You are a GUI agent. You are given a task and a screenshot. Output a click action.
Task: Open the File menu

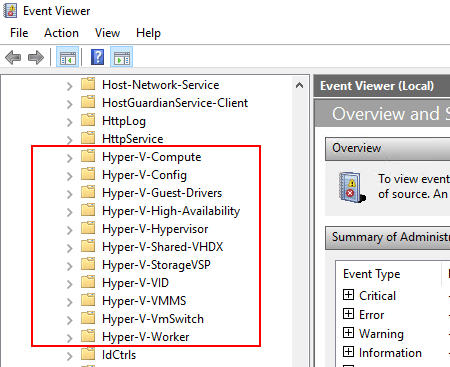19,33
